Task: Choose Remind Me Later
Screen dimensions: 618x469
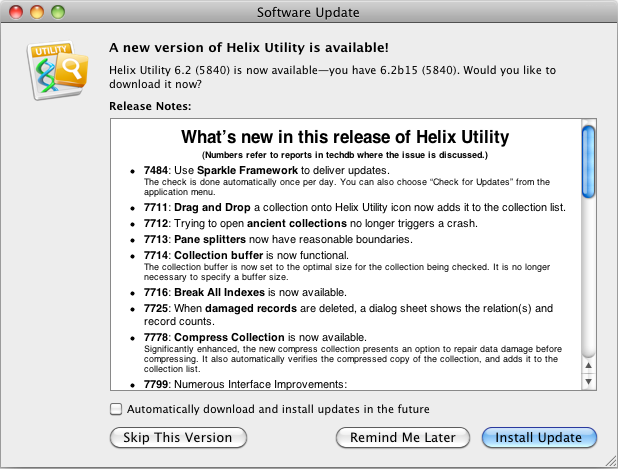Action: 403,438
